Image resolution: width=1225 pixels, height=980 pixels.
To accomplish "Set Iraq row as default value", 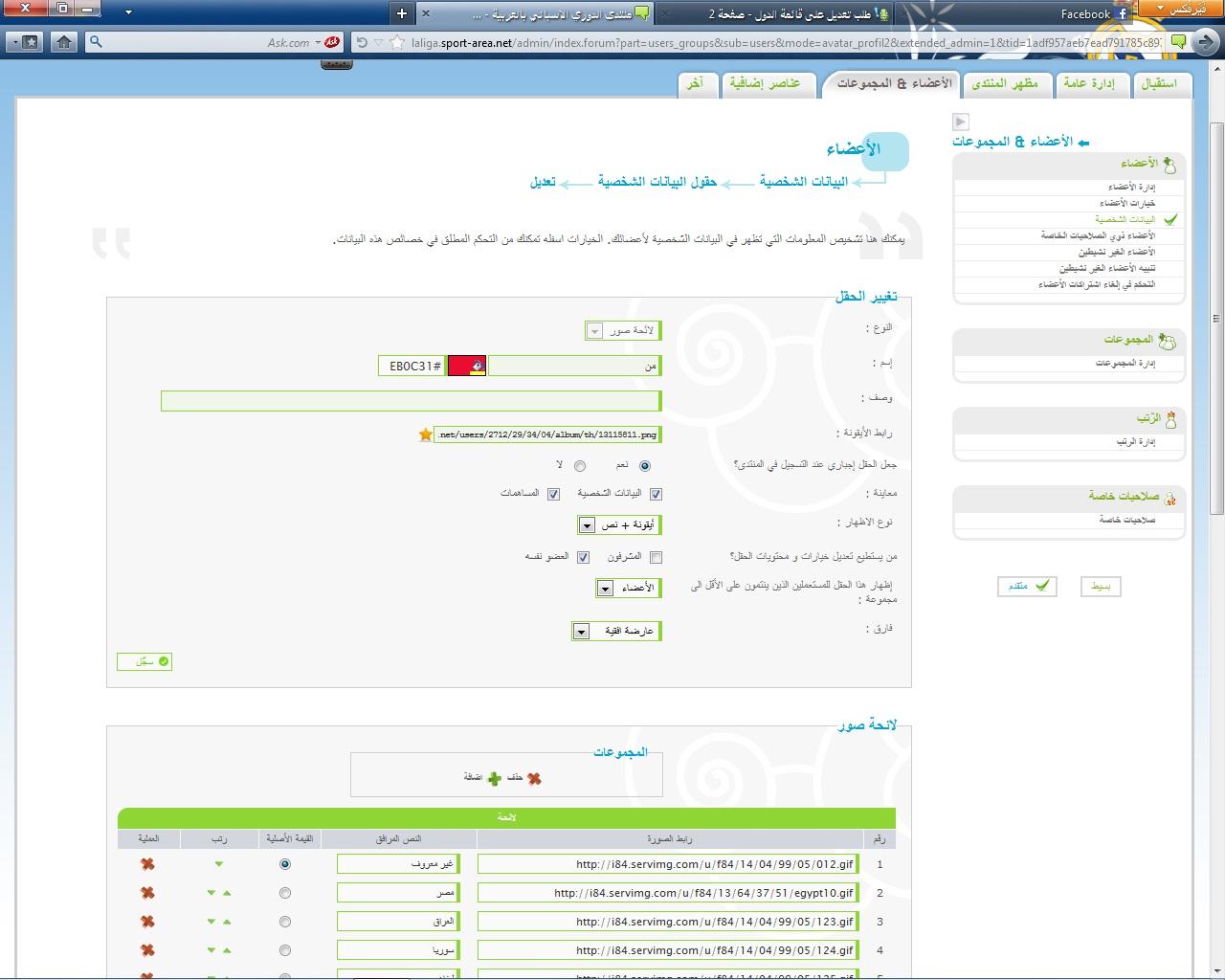I will pos(284,922).
